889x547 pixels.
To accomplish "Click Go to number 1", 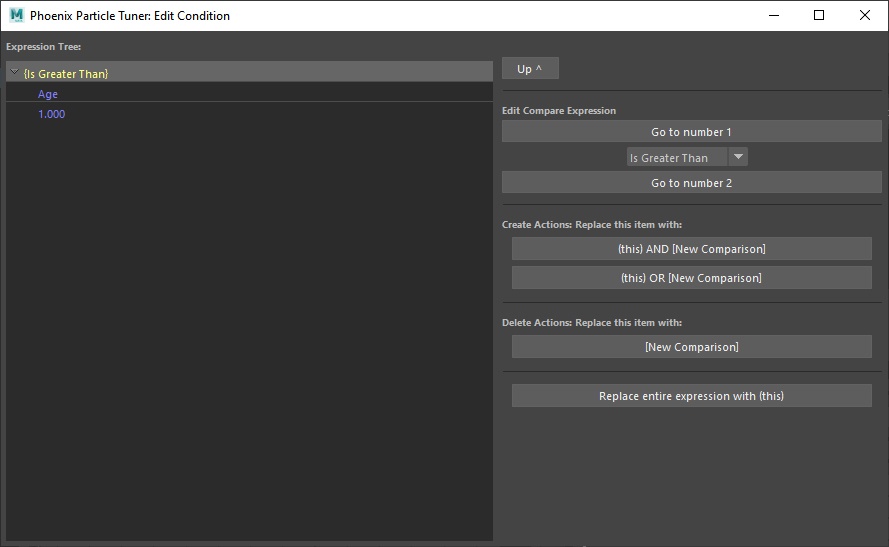I will 691,132.
